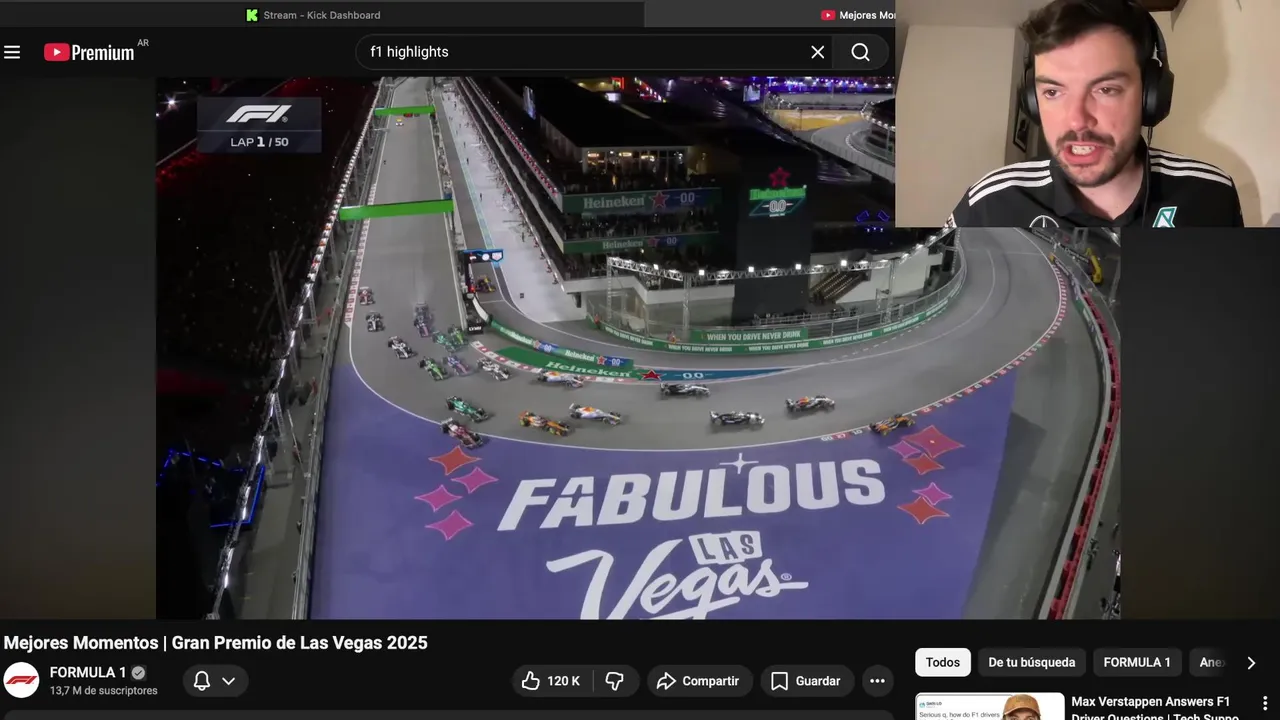Screen dimensions: 1280x720
Task: Open options for Max Verstappen recommended video
Action: click(1265, 703)
